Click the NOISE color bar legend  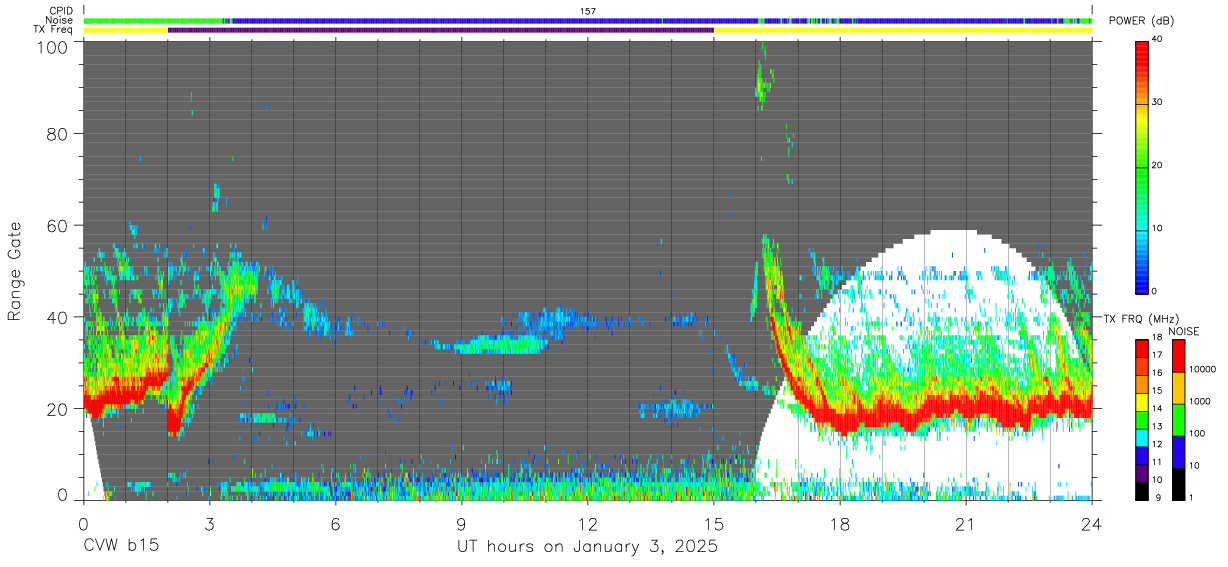1178,419
